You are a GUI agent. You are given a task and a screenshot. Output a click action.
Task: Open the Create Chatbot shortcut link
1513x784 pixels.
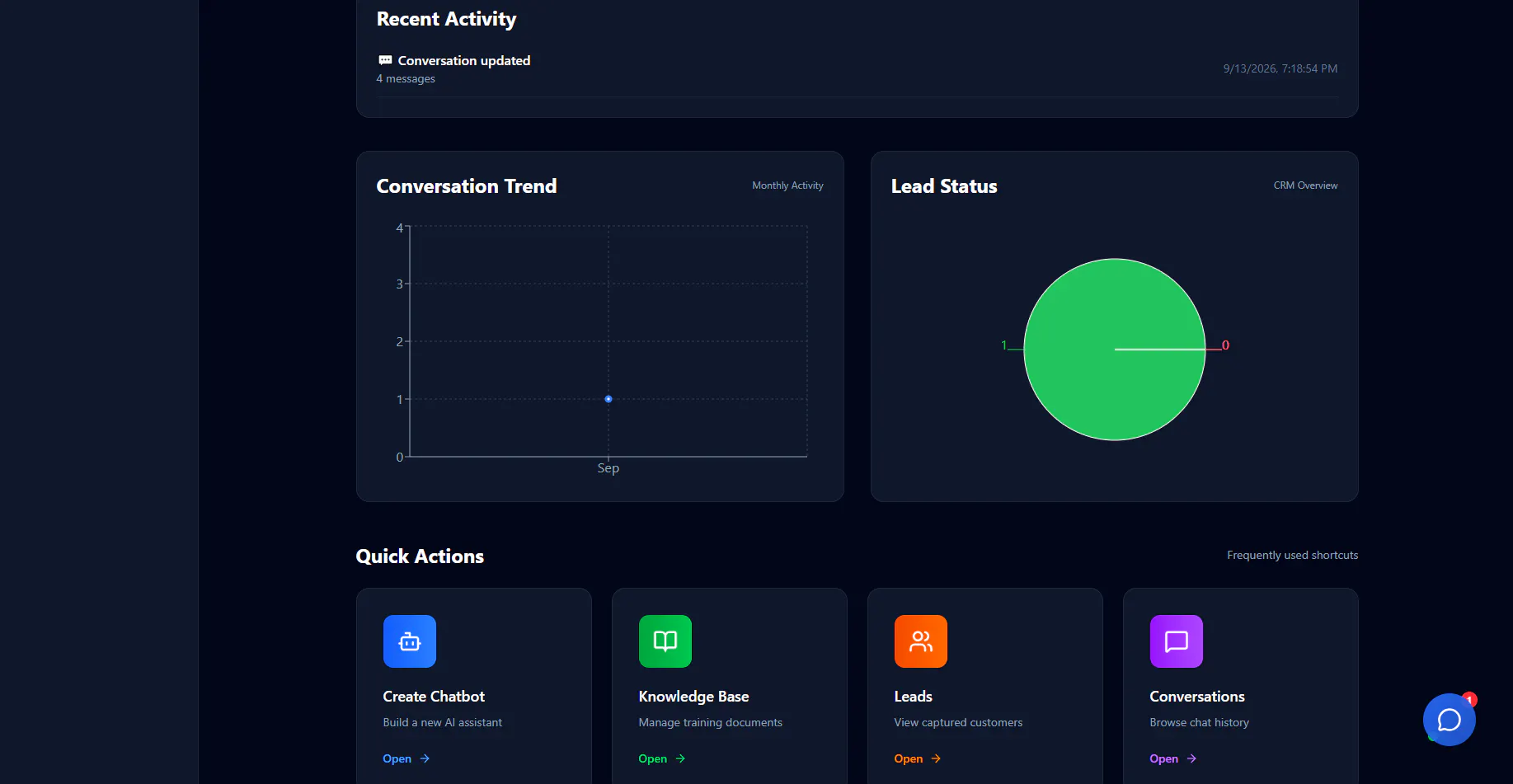[406, 758]
